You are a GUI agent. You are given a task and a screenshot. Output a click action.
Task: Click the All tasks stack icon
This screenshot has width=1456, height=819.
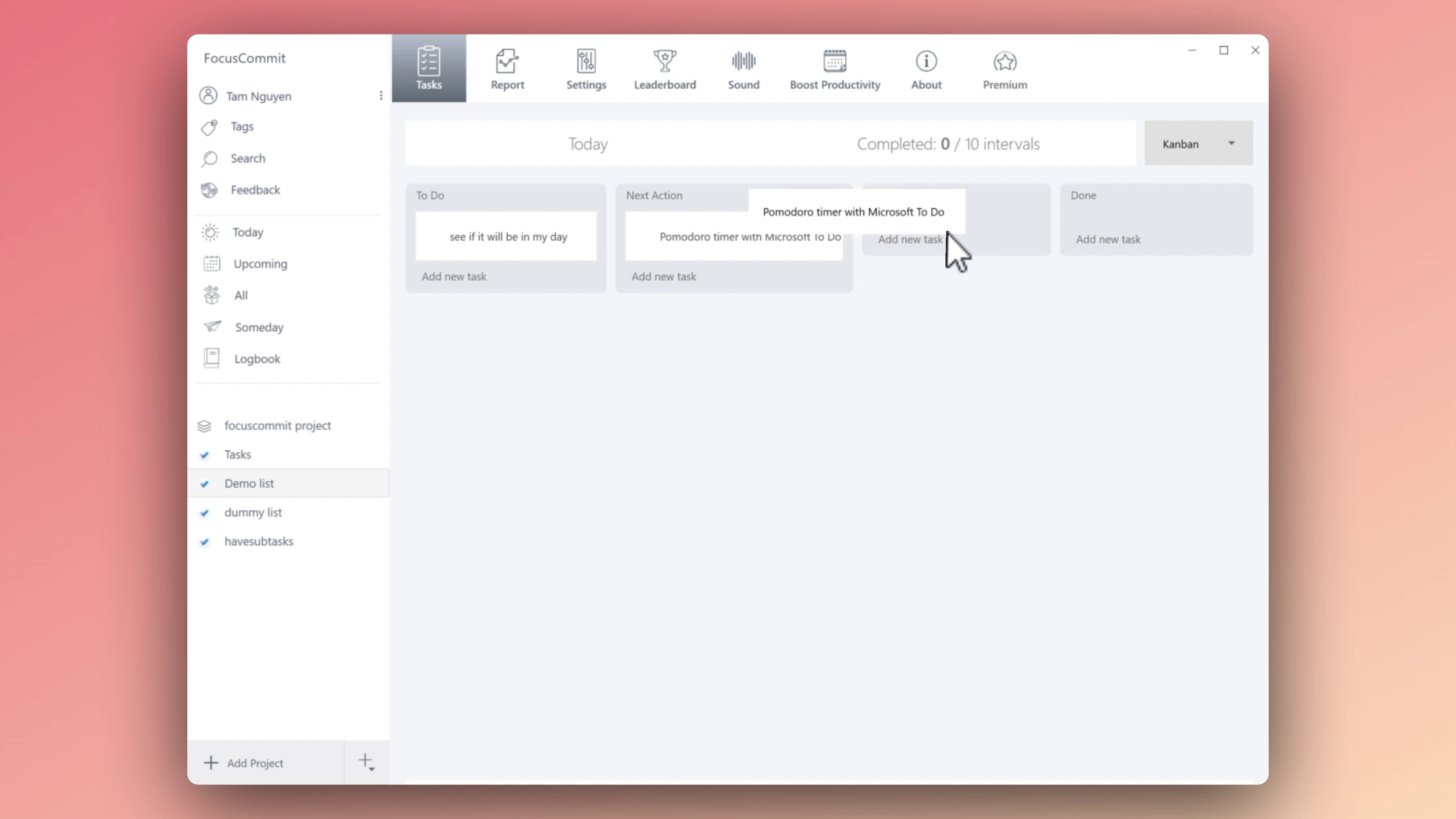212,295
